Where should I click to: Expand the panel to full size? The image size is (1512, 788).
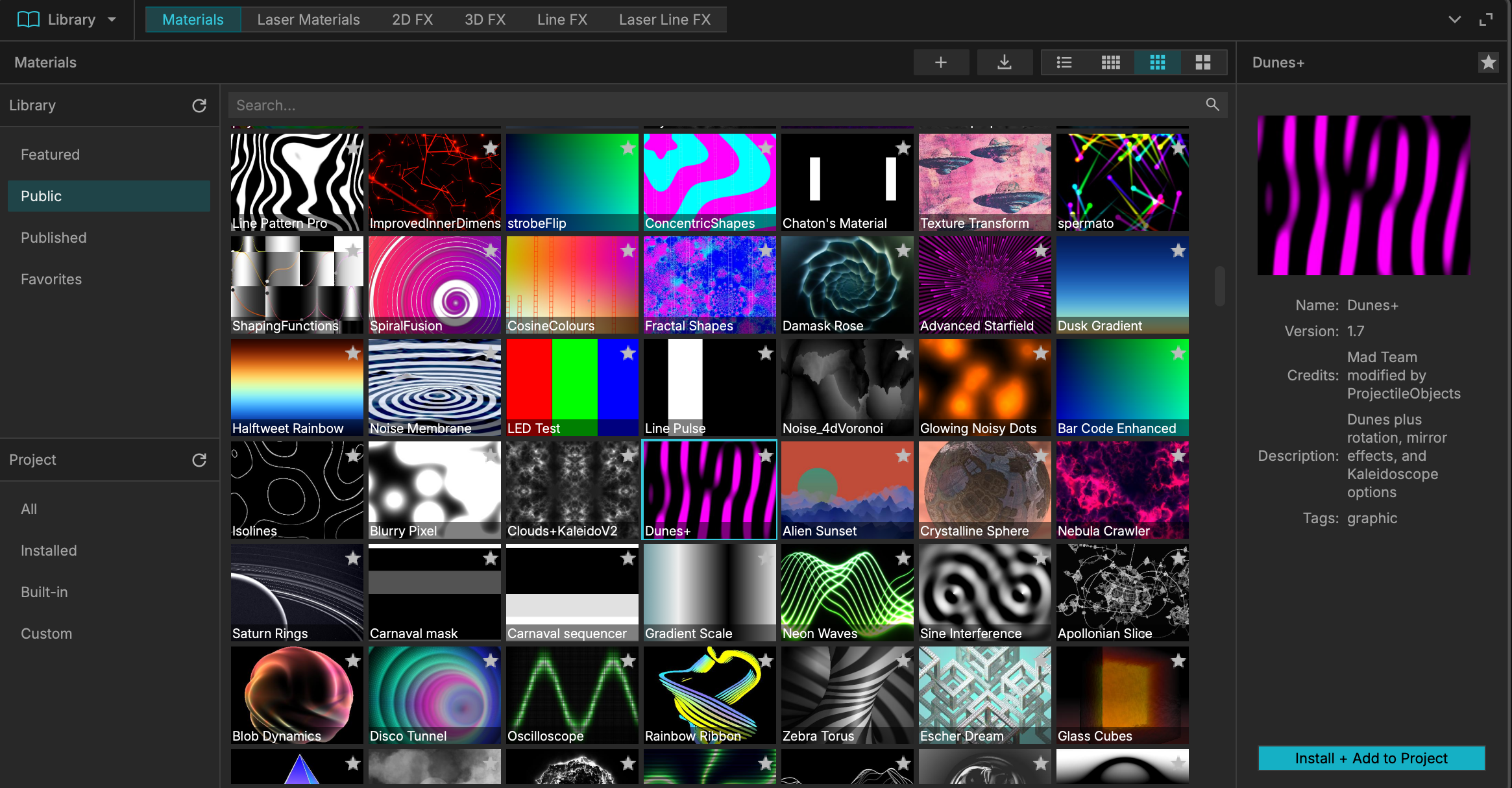click(1485, 19)
